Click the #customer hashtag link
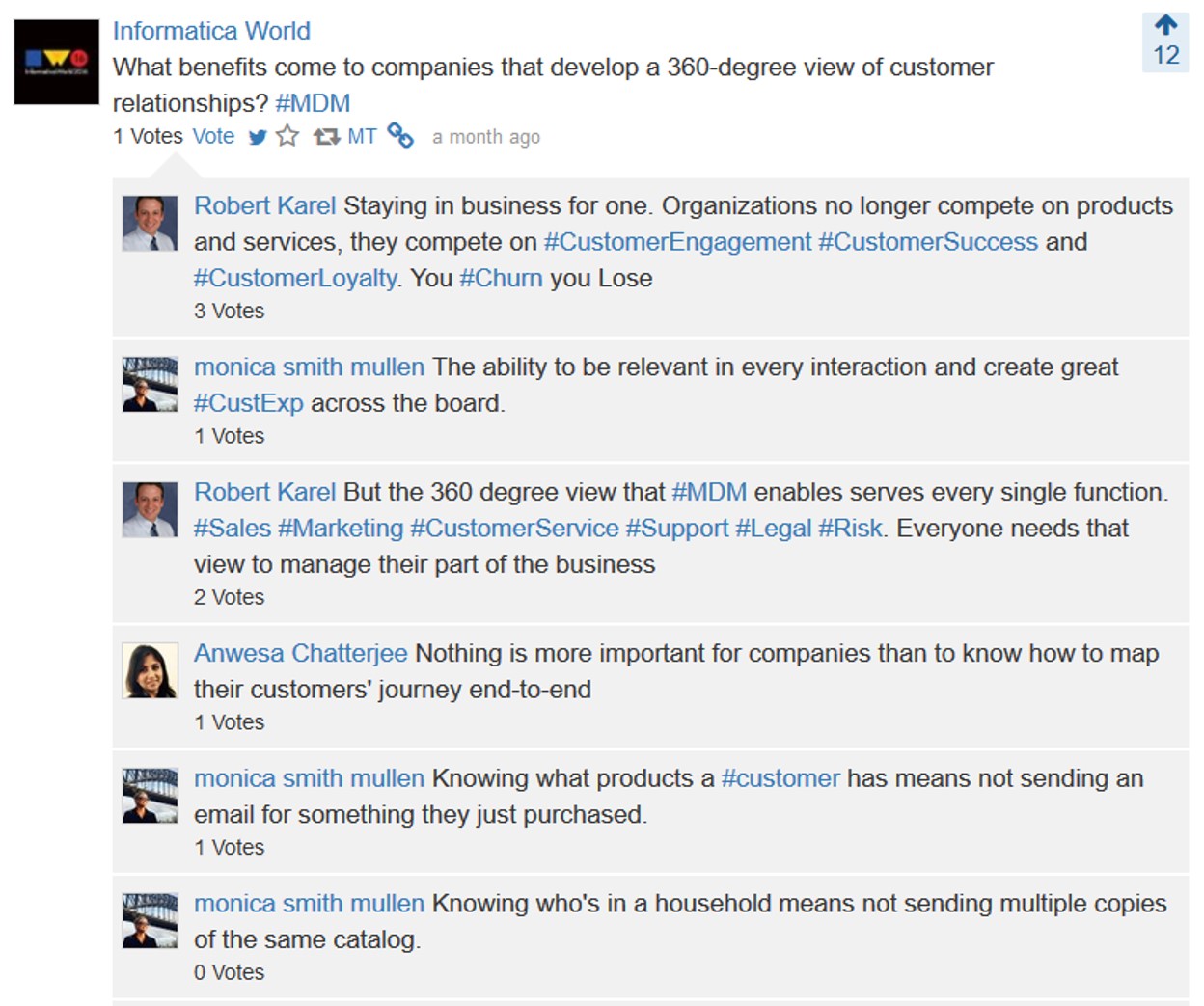Screen dimensions: 1204x1006 click(780, 778)
